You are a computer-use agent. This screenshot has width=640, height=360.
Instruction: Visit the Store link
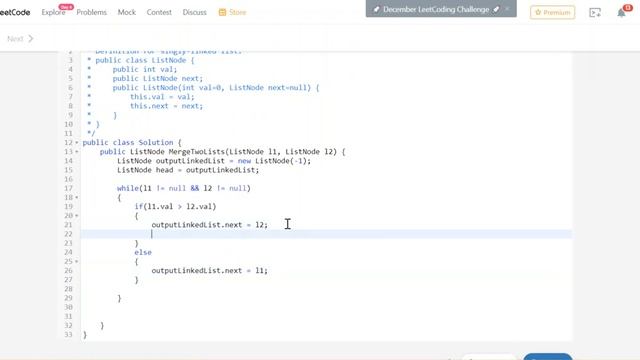(238, 12)
